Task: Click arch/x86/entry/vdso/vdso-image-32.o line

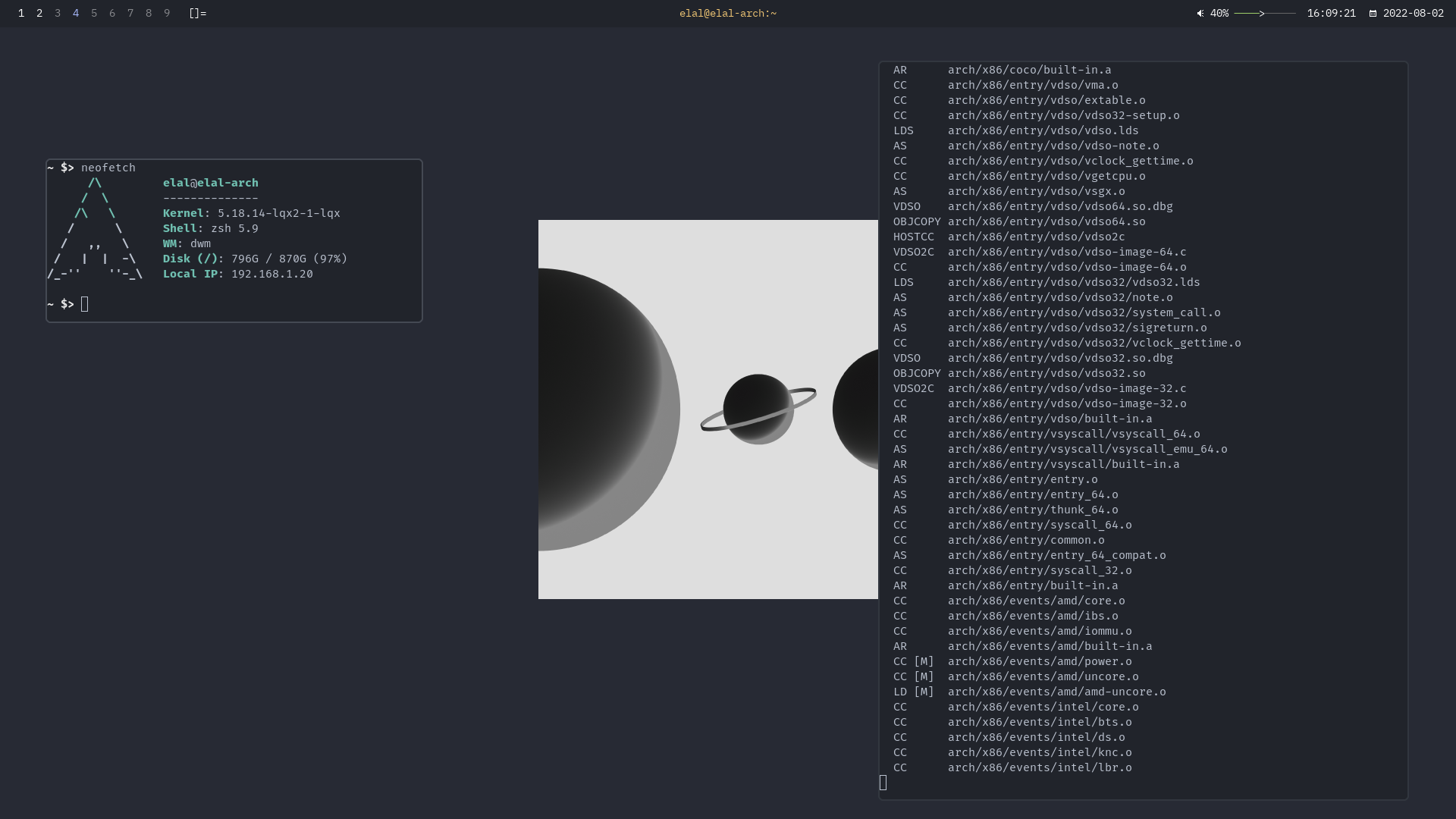Action: tap(1040, 403)
